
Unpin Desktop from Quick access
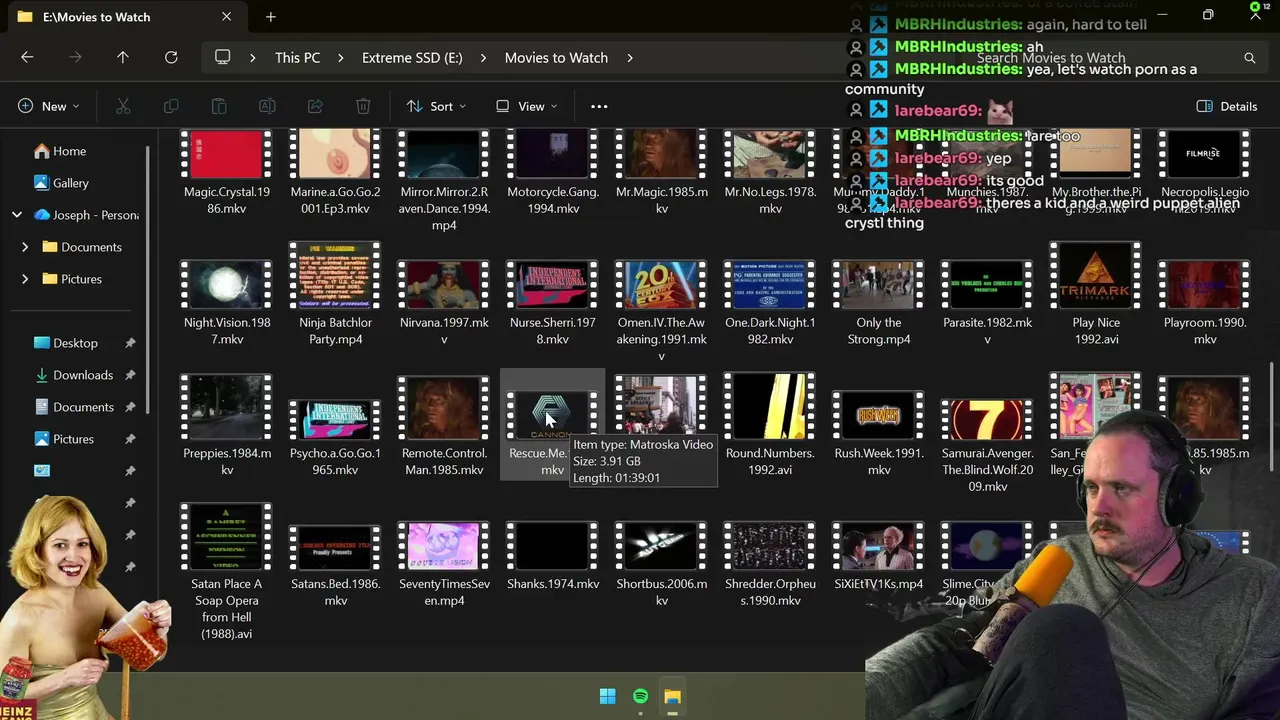coord(130,343)
